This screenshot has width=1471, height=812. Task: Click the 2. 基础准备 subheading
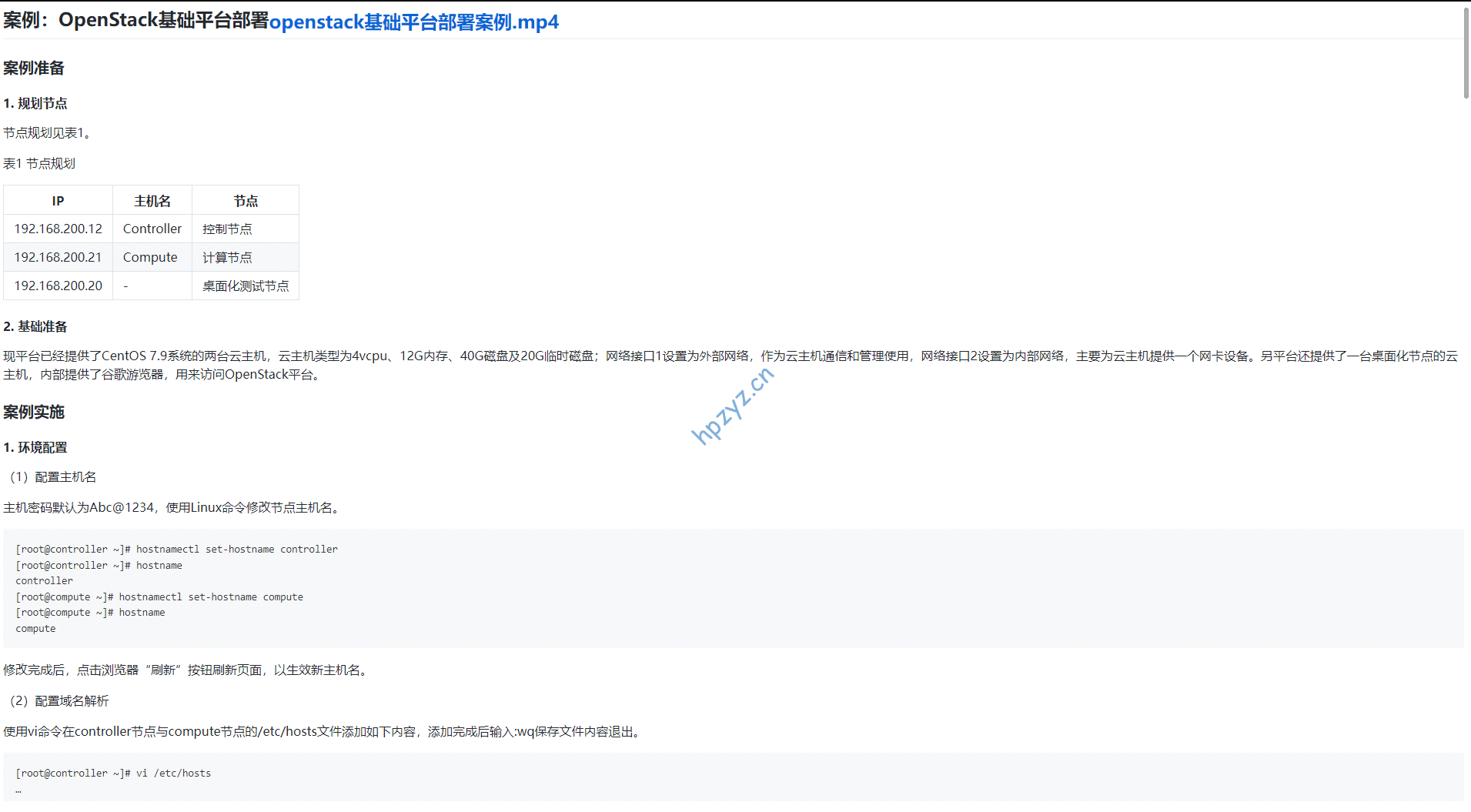[x=35, y=327]
